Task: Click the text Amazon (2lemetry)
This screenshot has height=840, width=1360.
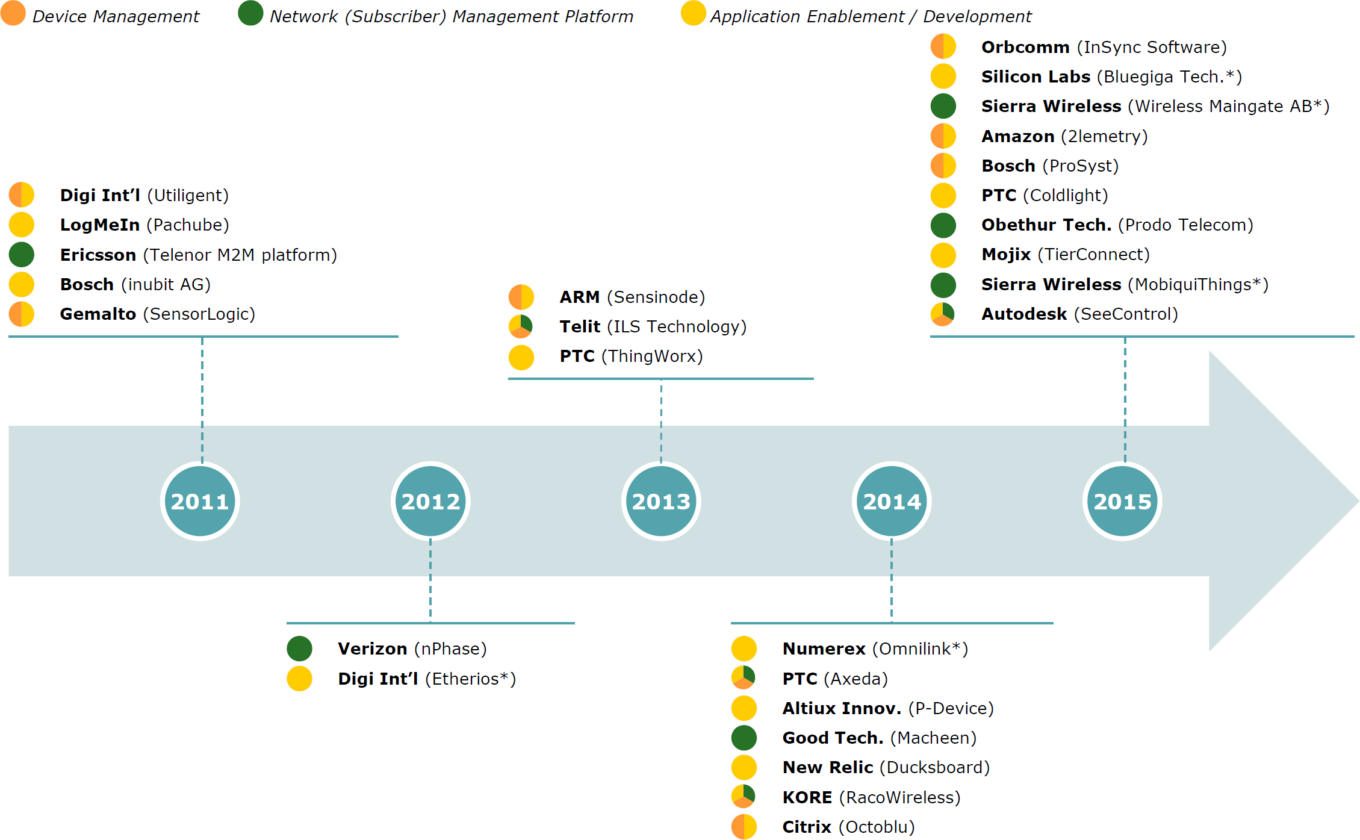Action: pyautogui.click(x=1064, y=136)
